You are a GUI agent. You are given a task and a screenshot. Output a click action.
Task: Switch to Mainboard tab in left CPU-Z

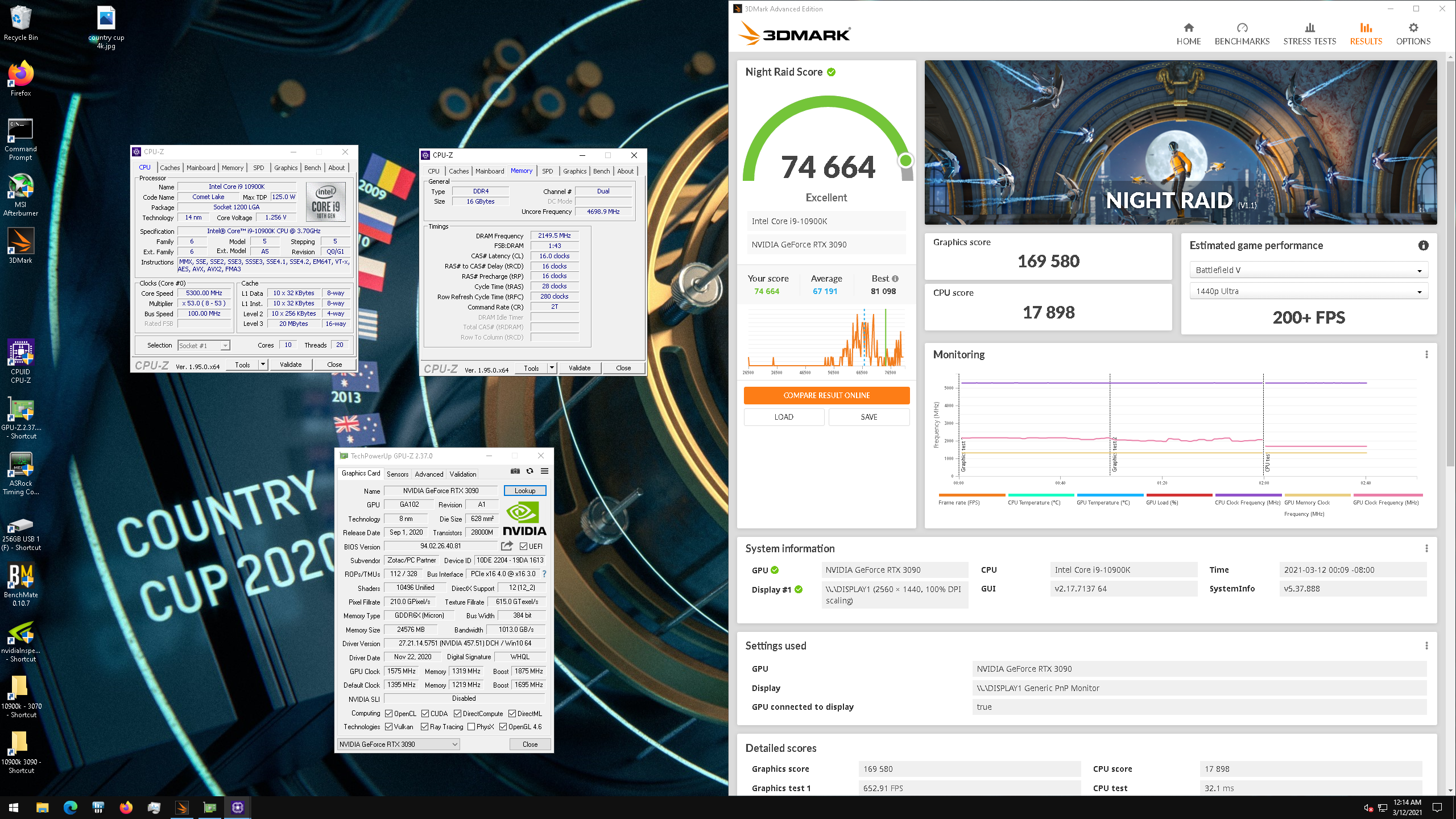click(x=201, y=168)
